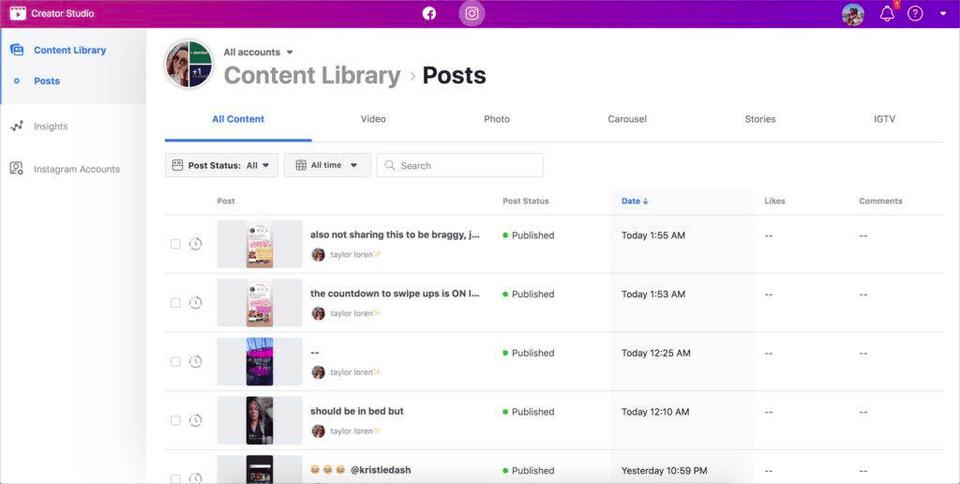Switch to the Stories tab

click(x=760, y=119)
